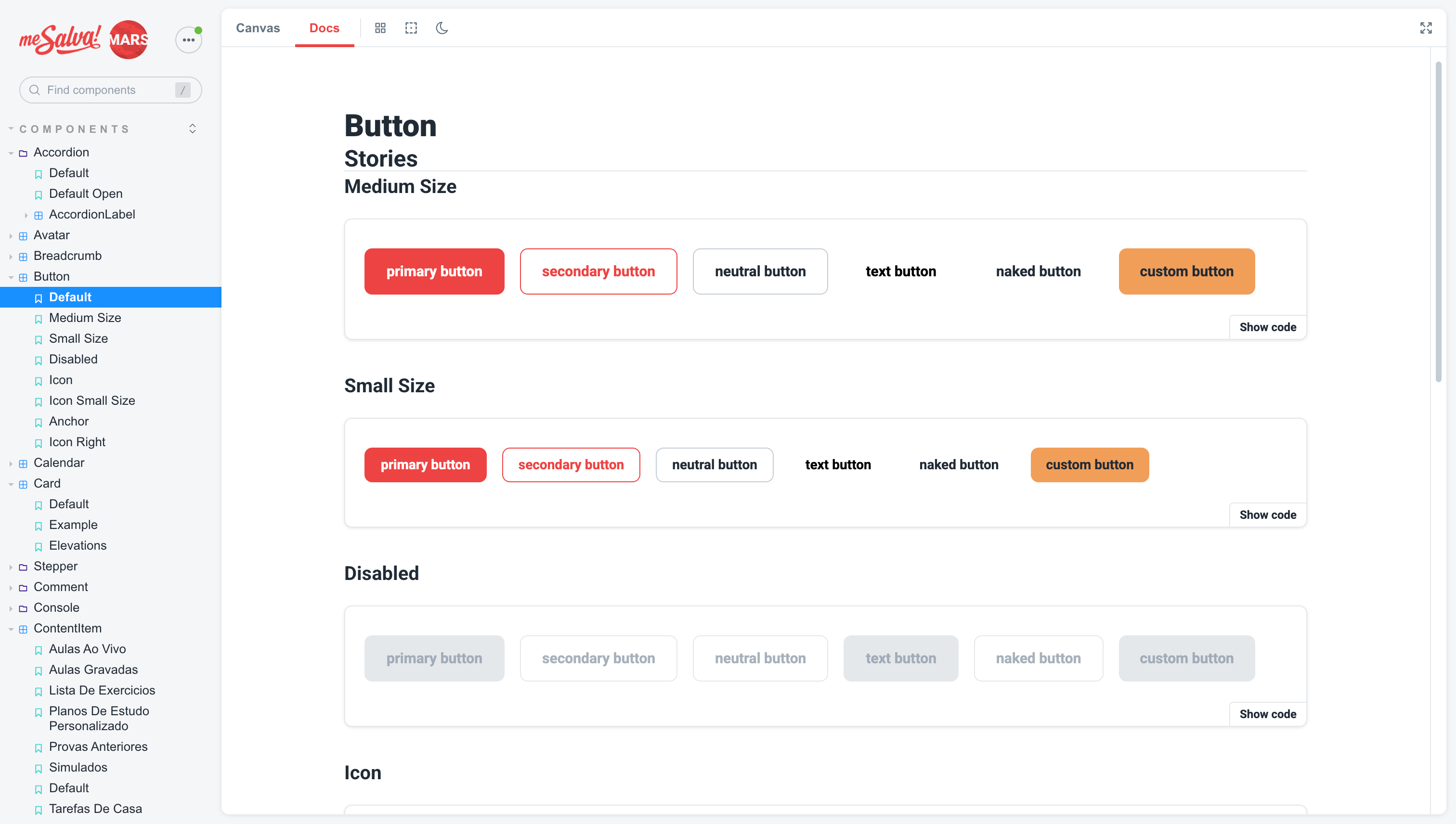
Task: Expand the Calendar component
Action: click(x=59, y=463)
